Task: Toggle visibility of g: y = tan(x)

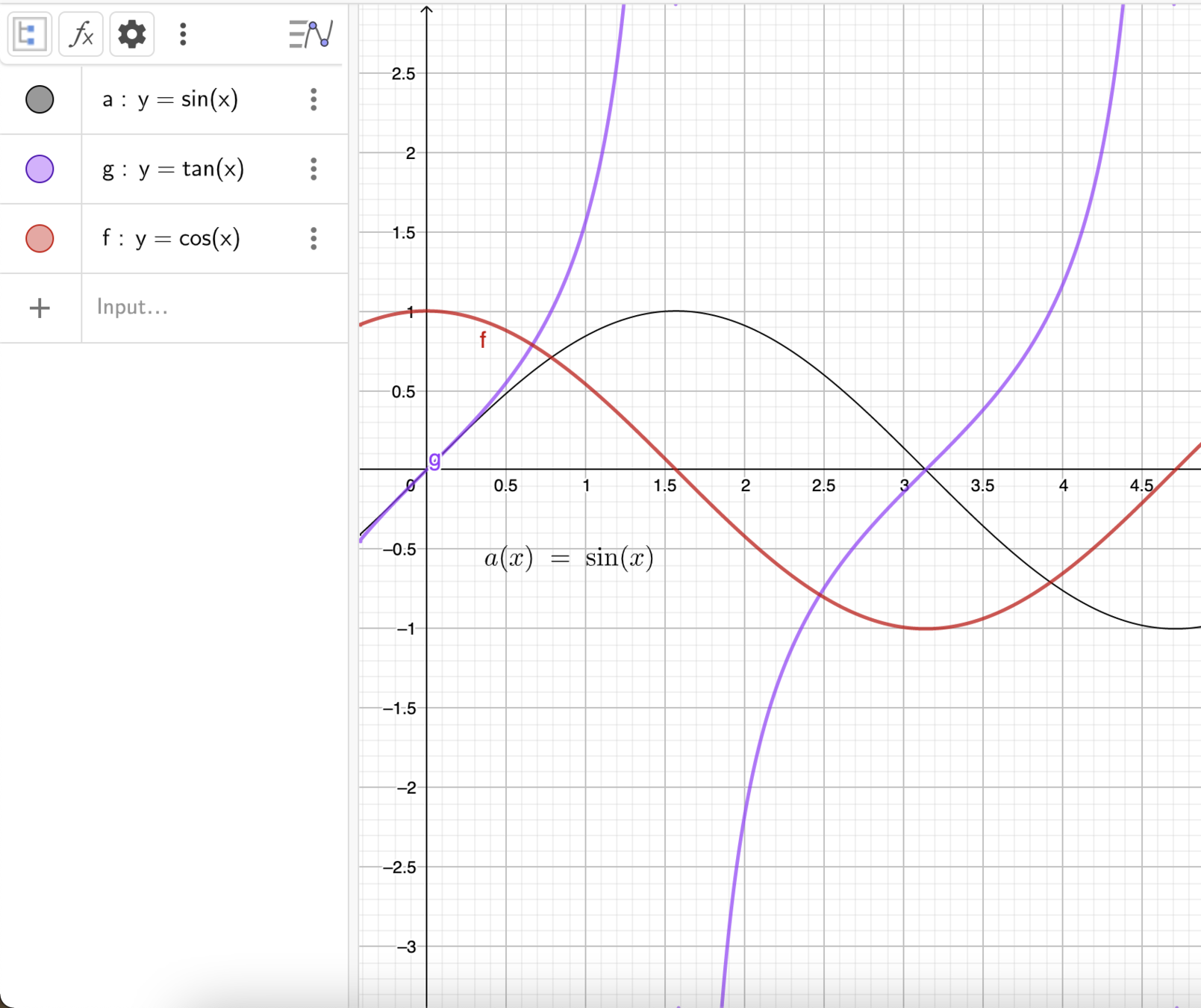Action: tap(40, 169)
